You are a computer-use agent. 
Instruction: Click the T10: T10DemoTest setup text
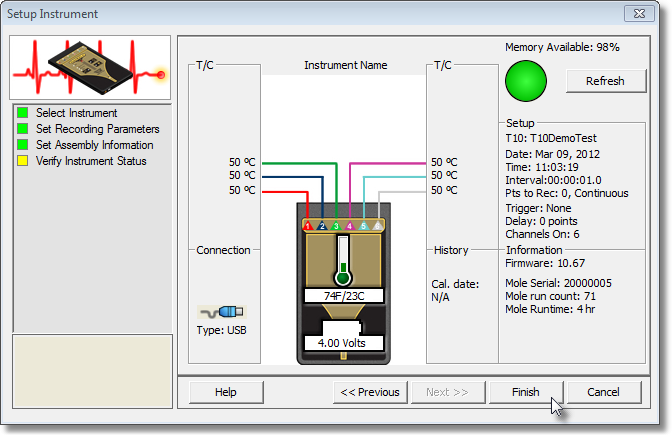tap(551, 138)
